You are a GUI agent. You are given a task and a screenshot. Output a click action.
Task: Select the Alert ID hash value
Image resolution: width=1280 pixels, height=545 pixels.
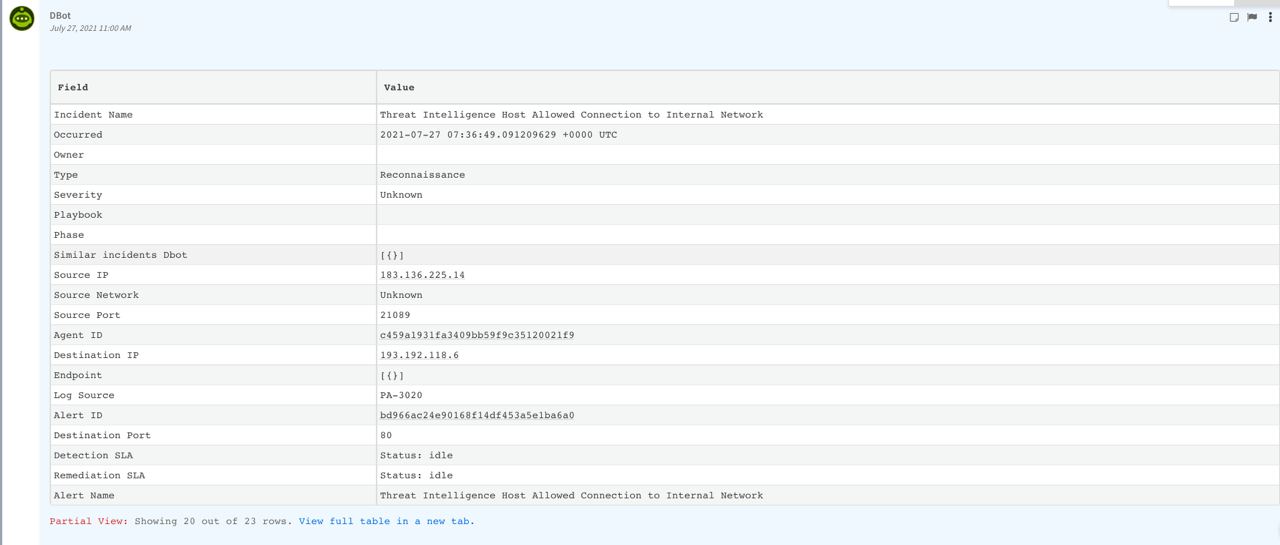(x=477, y=415)
